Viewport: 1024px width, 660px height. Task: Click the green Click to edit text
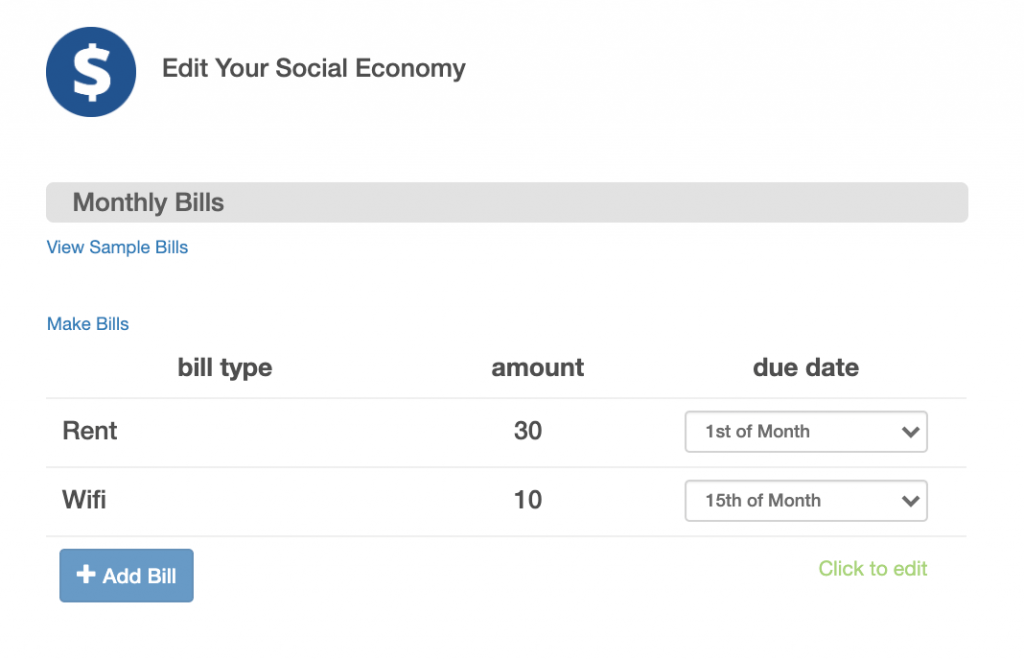coord(873,569)
